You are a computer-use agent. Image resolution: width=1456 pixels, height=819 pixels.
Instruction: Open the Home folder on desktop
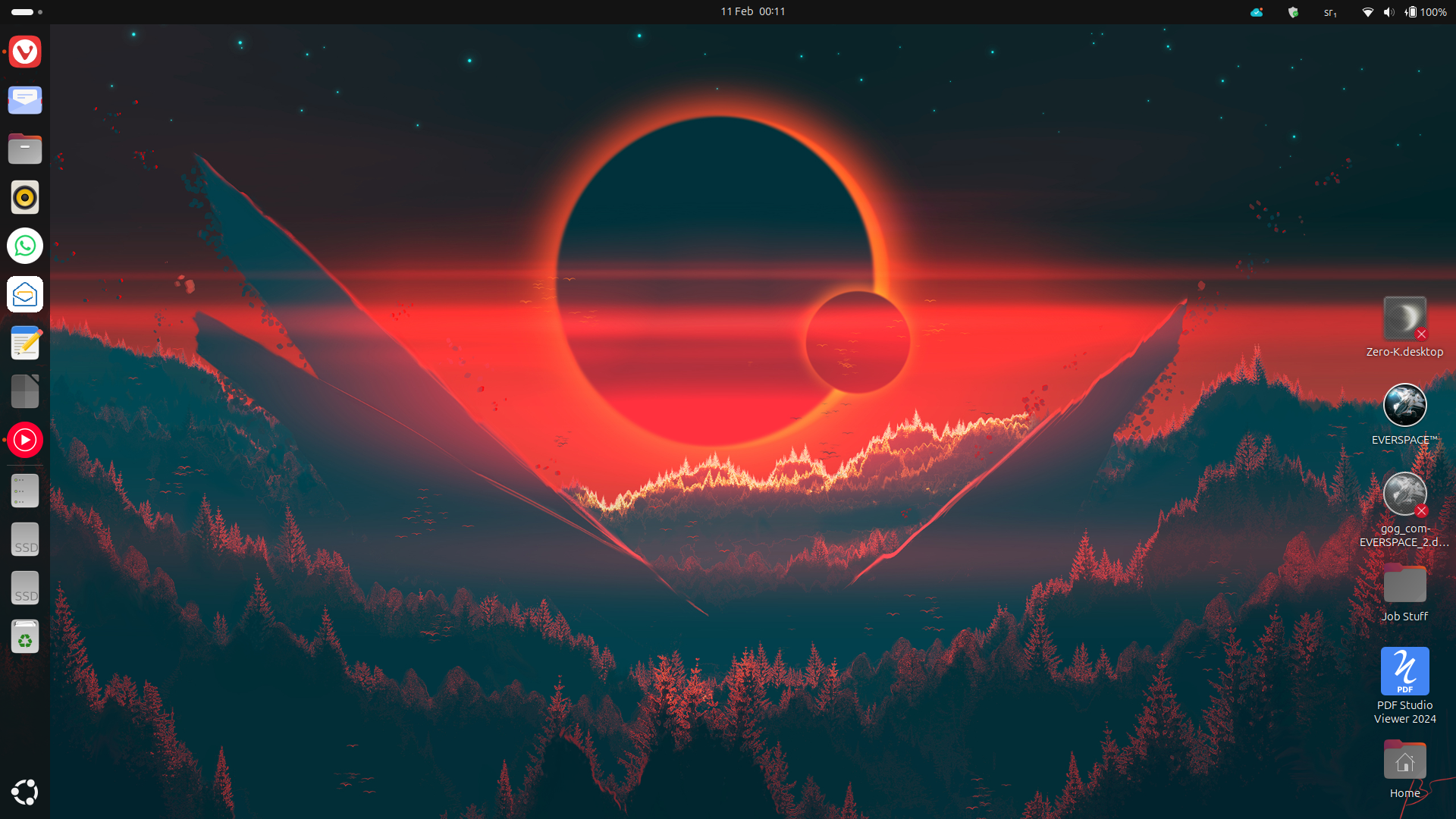point(1404,769)
